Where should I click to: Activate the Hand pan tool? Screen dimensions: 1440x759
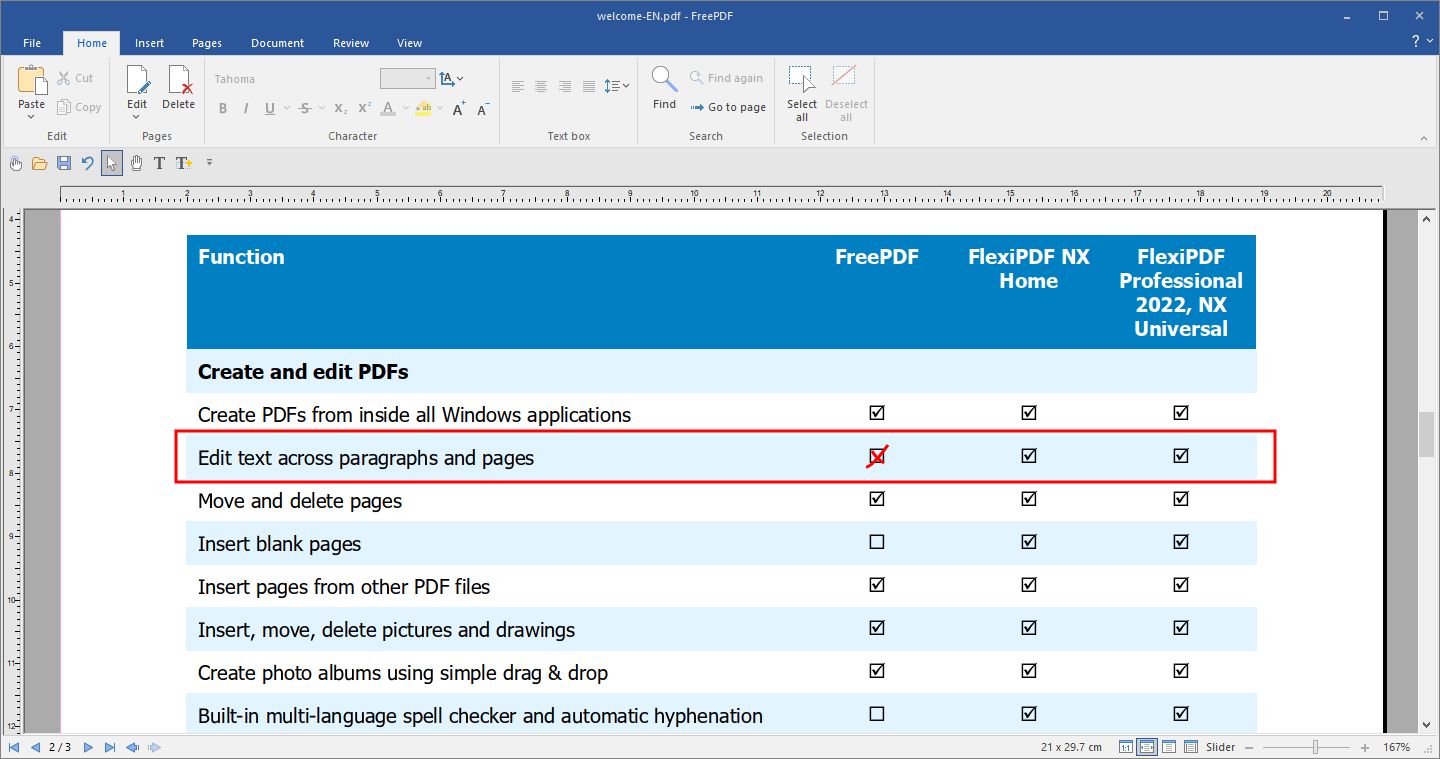click(135, 164)
